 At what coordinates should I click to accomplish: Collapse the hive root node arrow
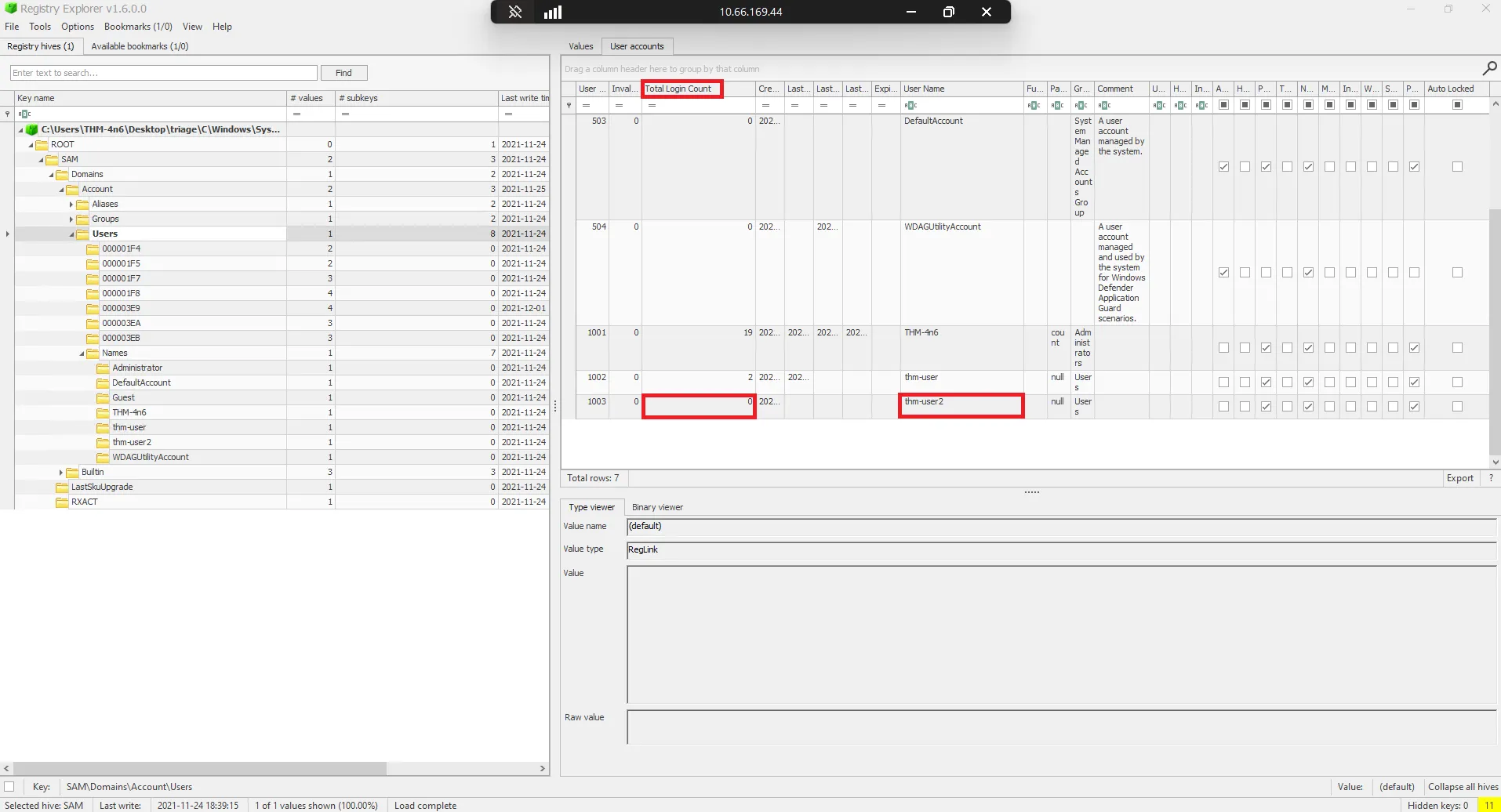click(x=20, y=129)
